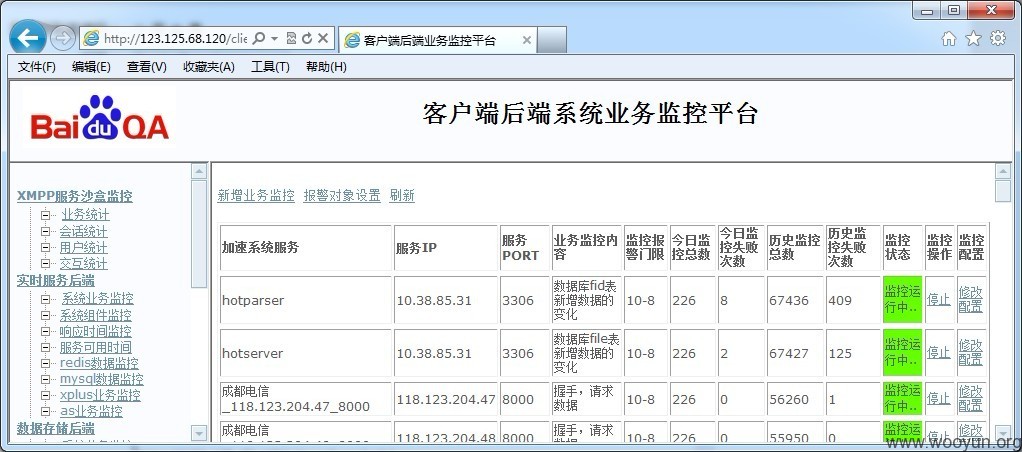1022x452 pixels.
Task: Open a new blank tab
Action: click(551, 40)
